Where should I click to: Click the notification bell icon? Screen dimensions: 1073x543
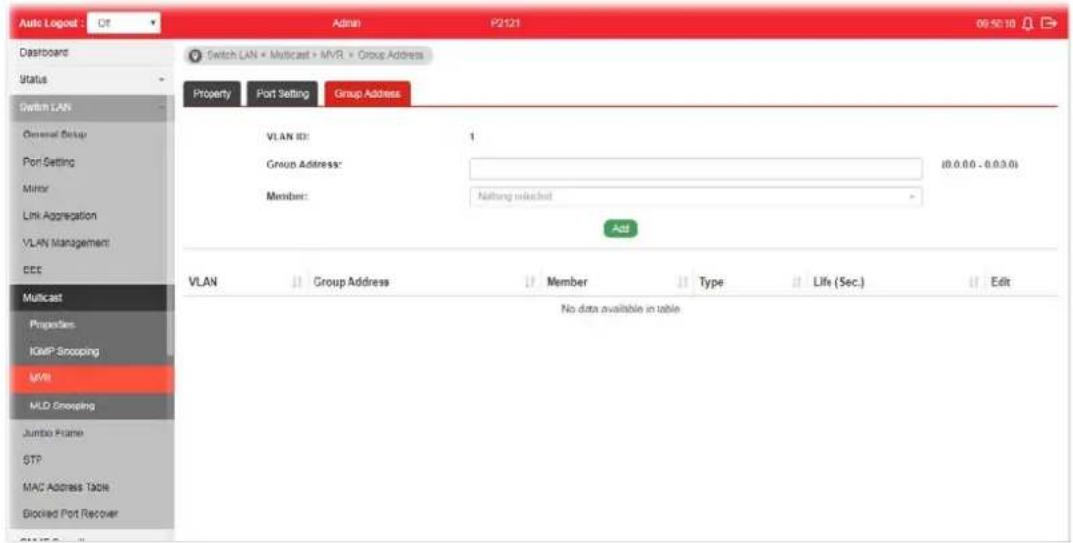click(1027, 24)
